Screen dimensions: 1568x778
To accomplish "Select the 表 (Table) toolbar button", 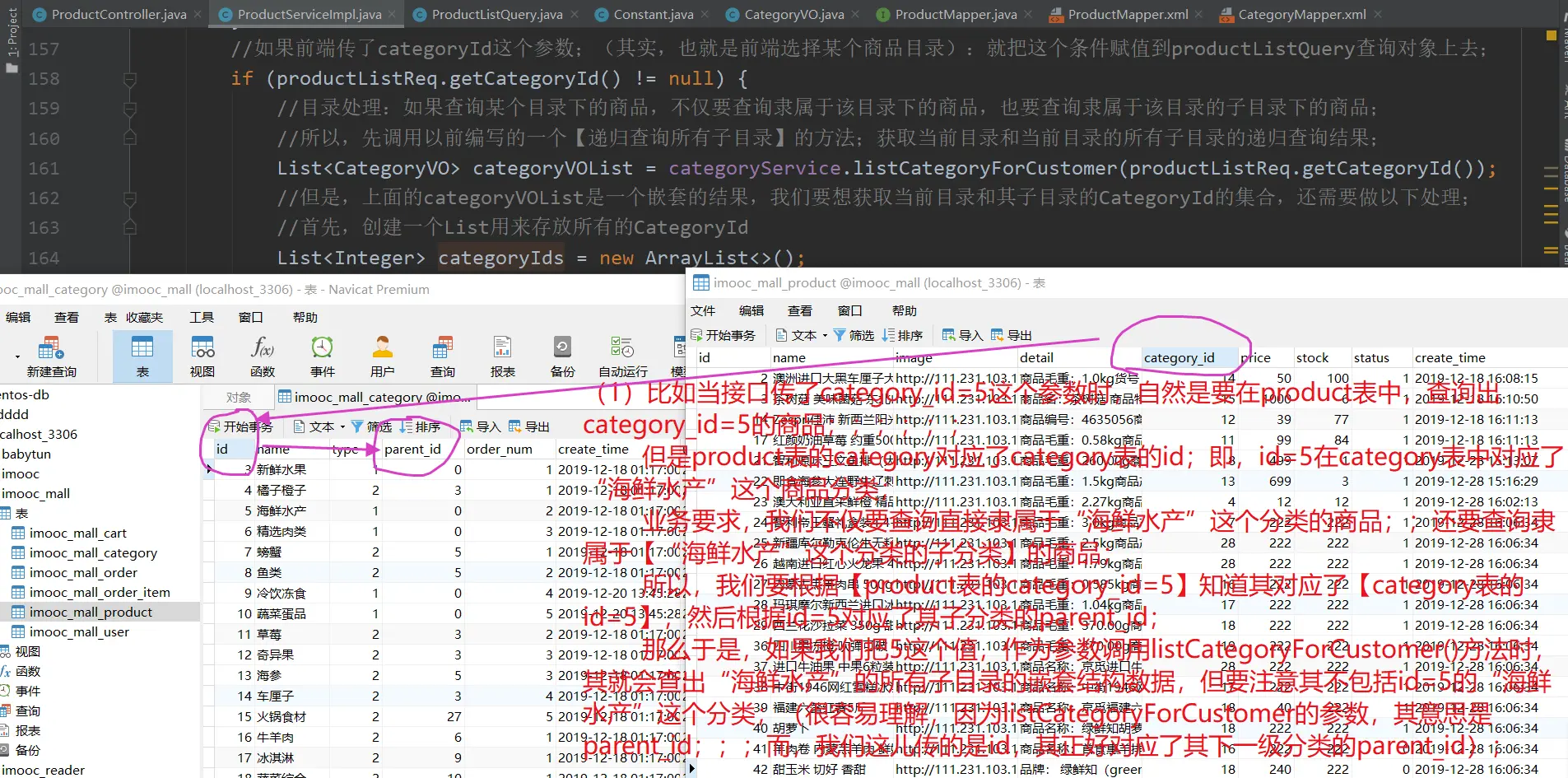I will 142,356.
